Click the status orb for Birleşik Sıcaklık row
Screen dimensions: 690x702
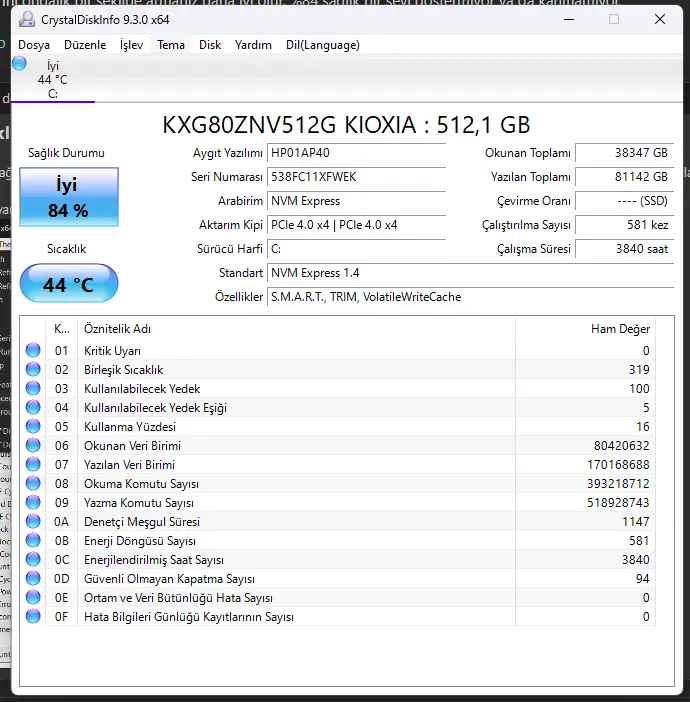coord(33,369)
